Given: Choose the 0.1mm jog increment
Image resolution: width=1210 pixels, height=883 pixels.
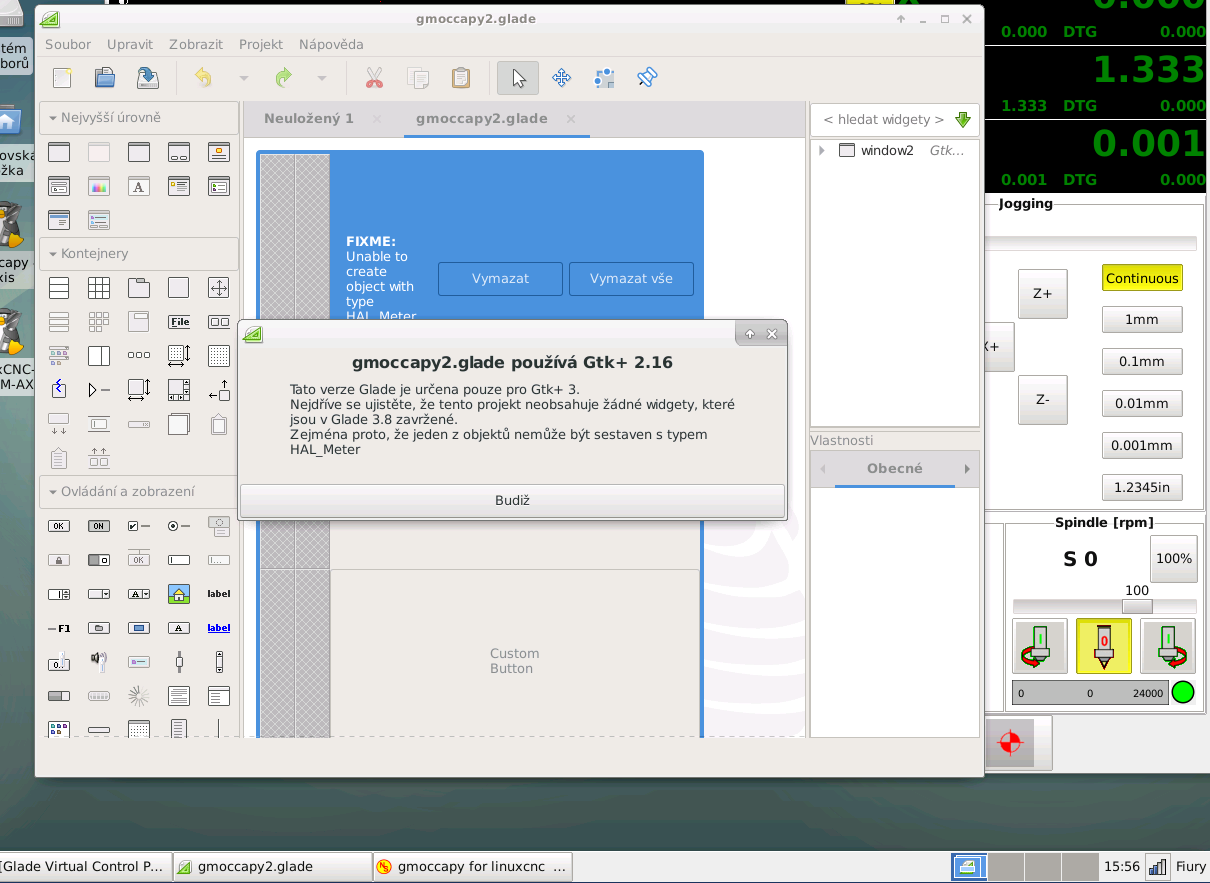Looking at the screenshot, I should point(1142,362).
